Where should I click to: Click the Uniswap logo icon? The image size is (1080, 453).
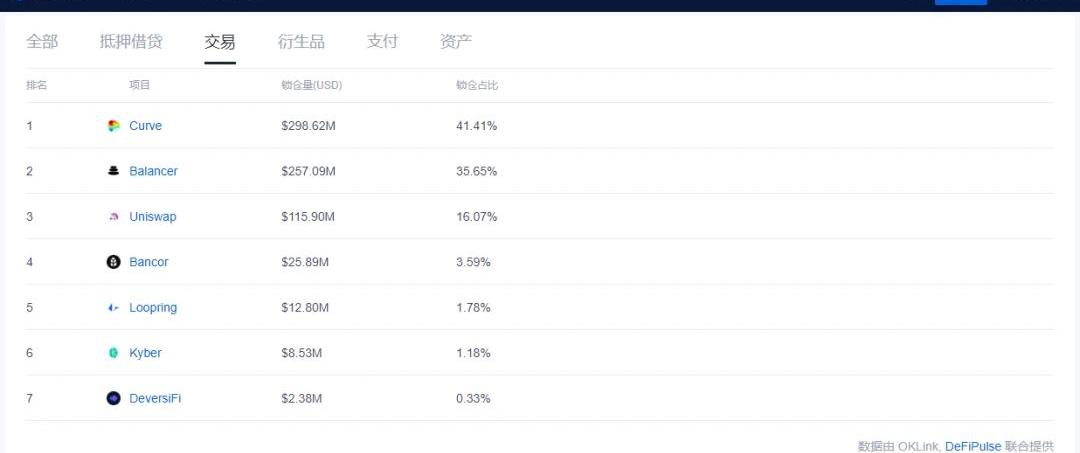coord(114,217)
